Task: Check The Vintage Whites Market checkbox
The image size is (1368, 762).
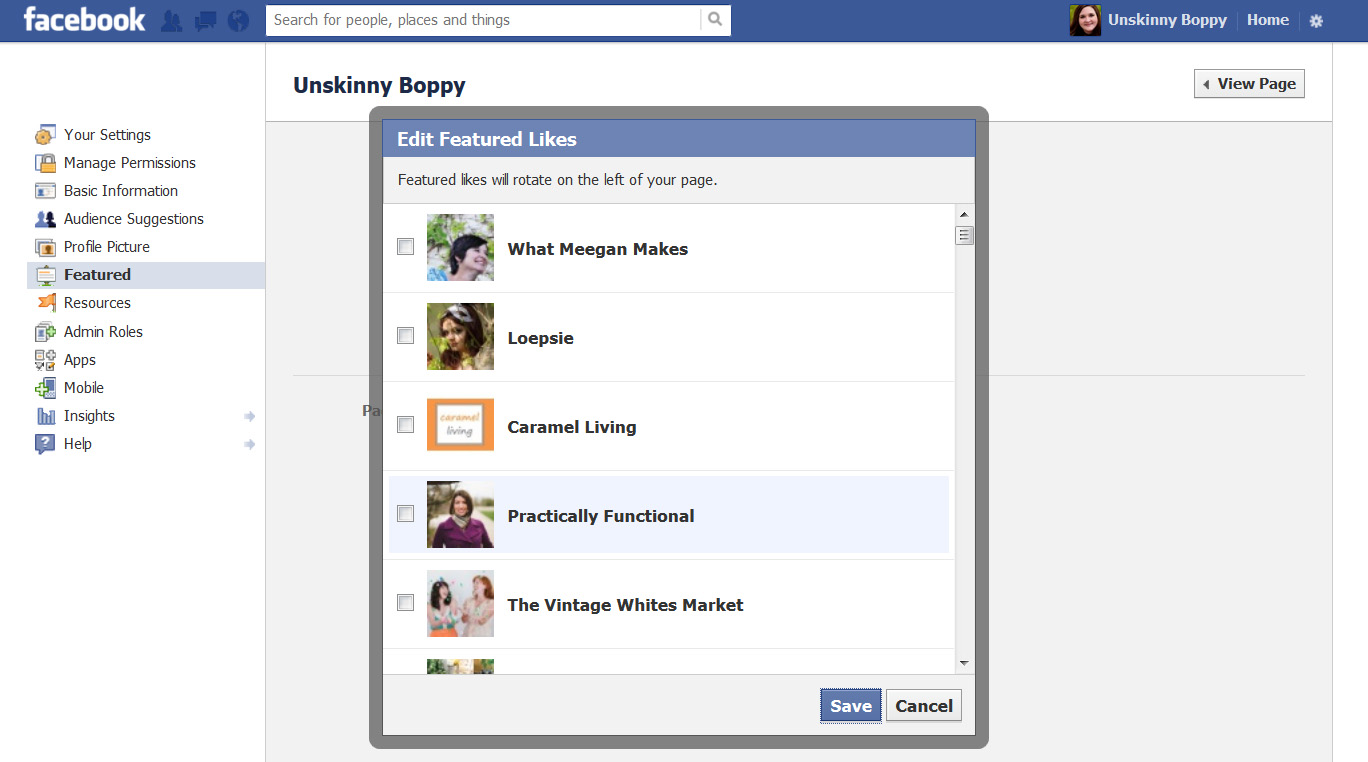Action: (405, 603)
